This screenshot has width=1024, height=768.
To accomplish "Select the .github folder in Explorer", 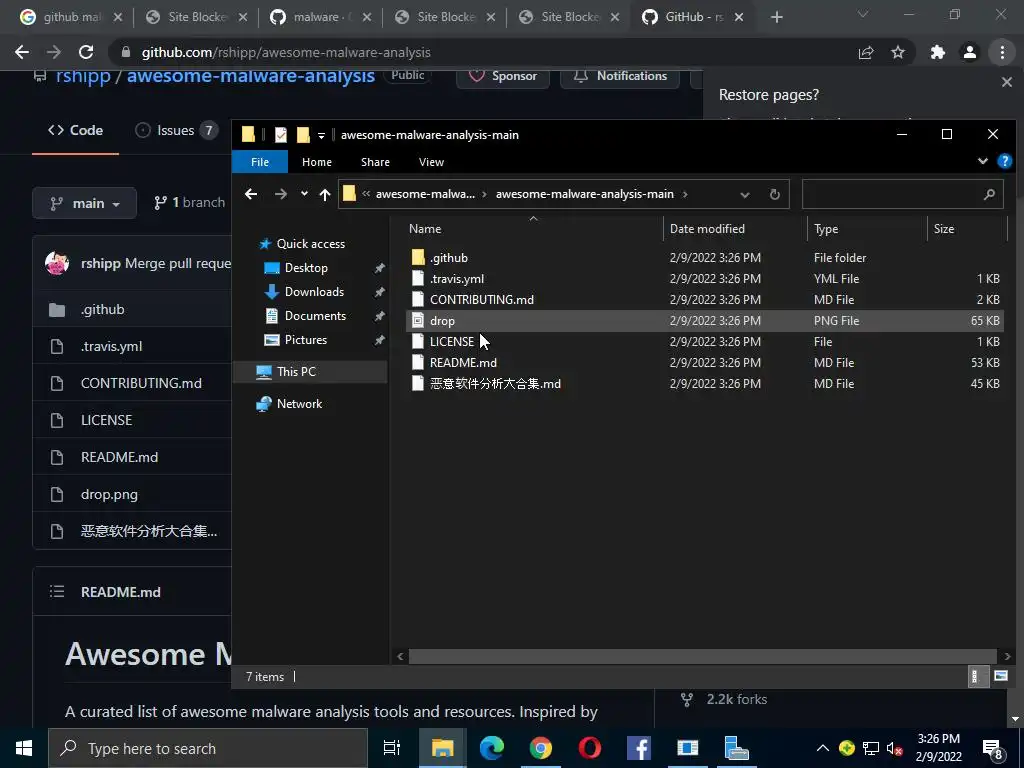I will click(449, 258).
